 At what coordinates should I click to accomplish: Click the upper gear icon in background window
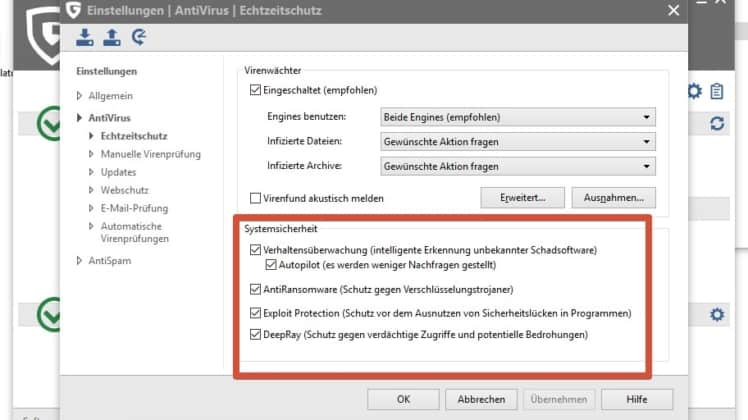[x=694, y=91]
